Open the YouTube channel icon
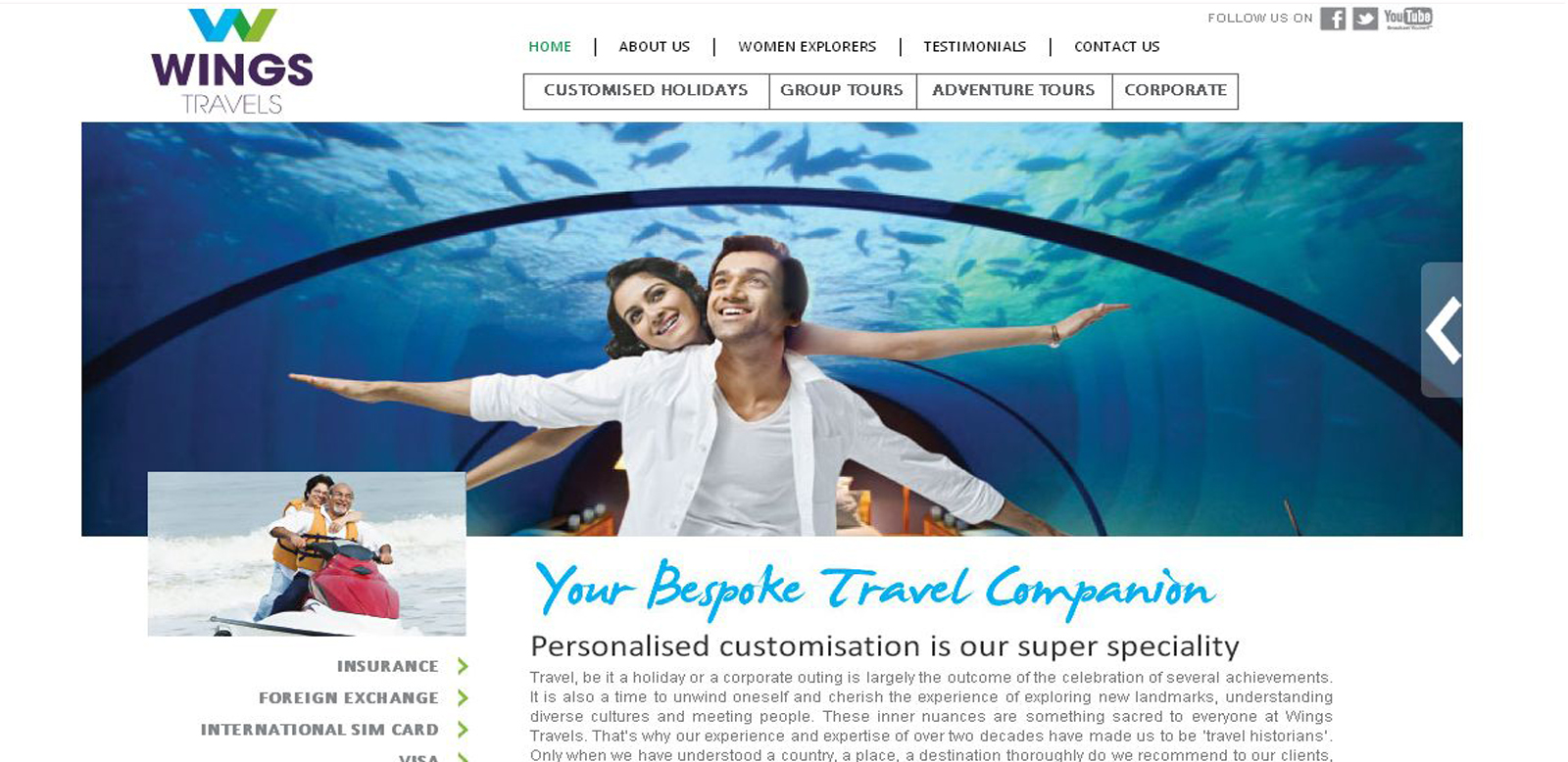 (1408, 18)
